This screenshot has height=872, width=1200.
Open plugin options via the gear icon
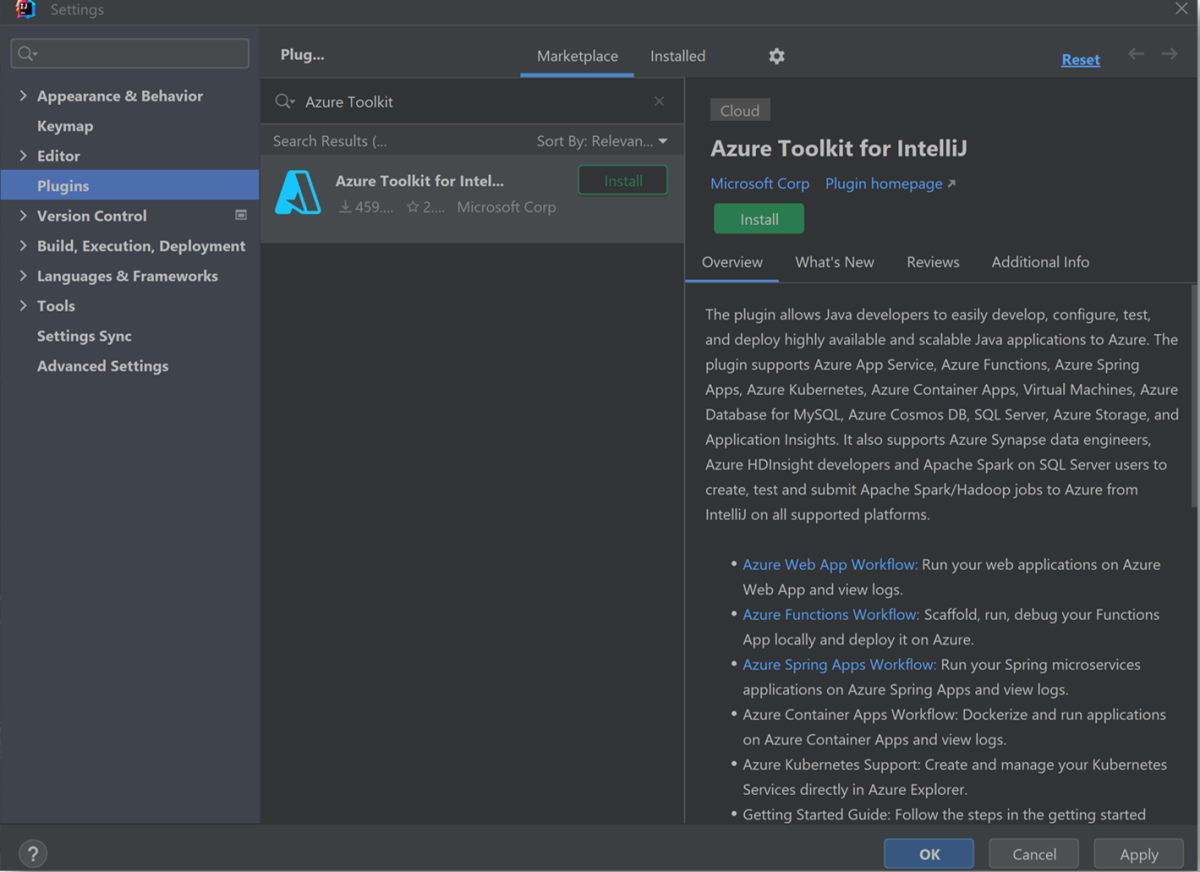[x=776, y=56]
